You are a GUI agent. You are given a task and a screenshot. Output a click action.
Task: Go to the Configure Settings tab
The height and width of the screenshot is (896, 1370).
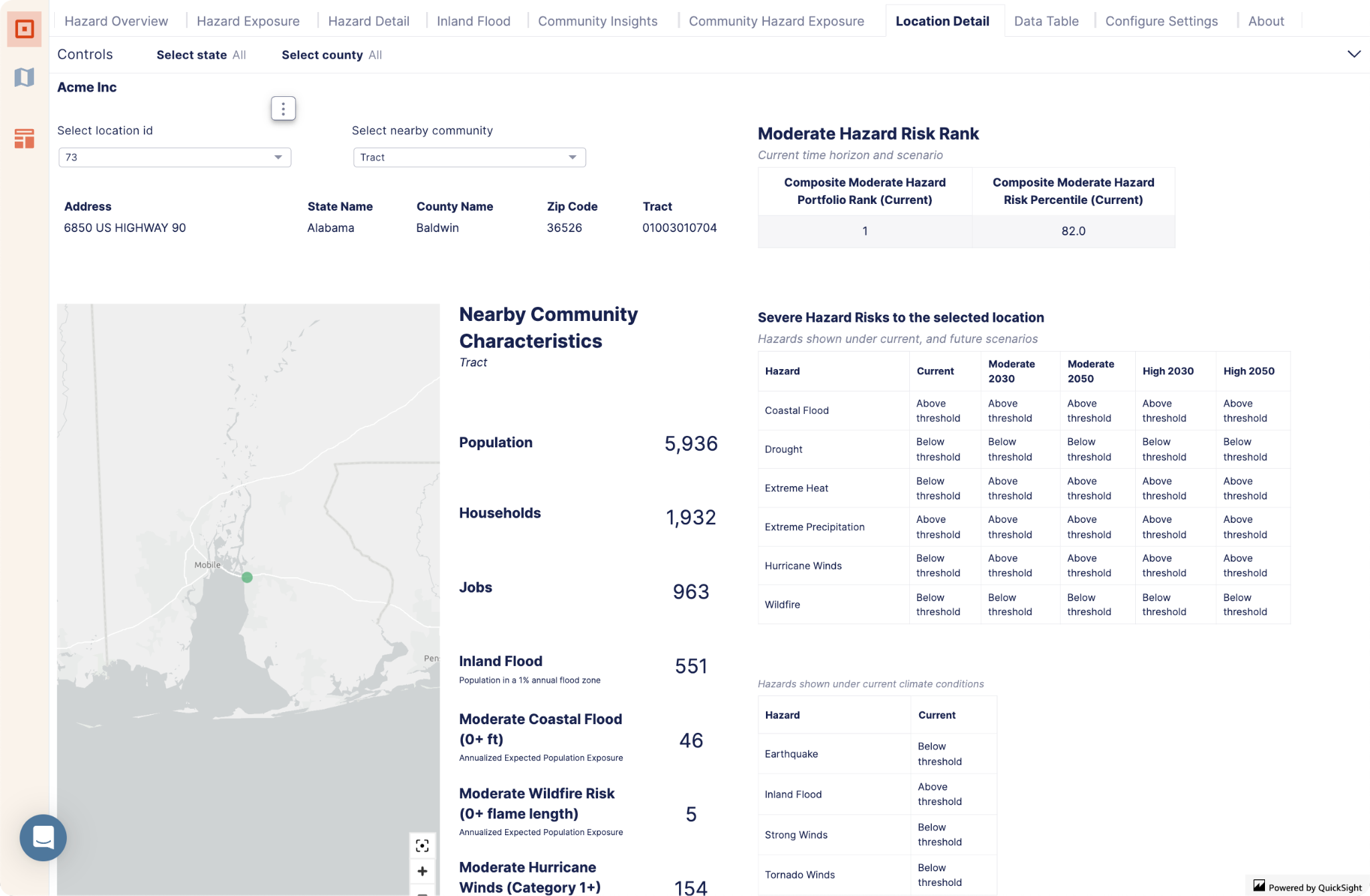1161,21
